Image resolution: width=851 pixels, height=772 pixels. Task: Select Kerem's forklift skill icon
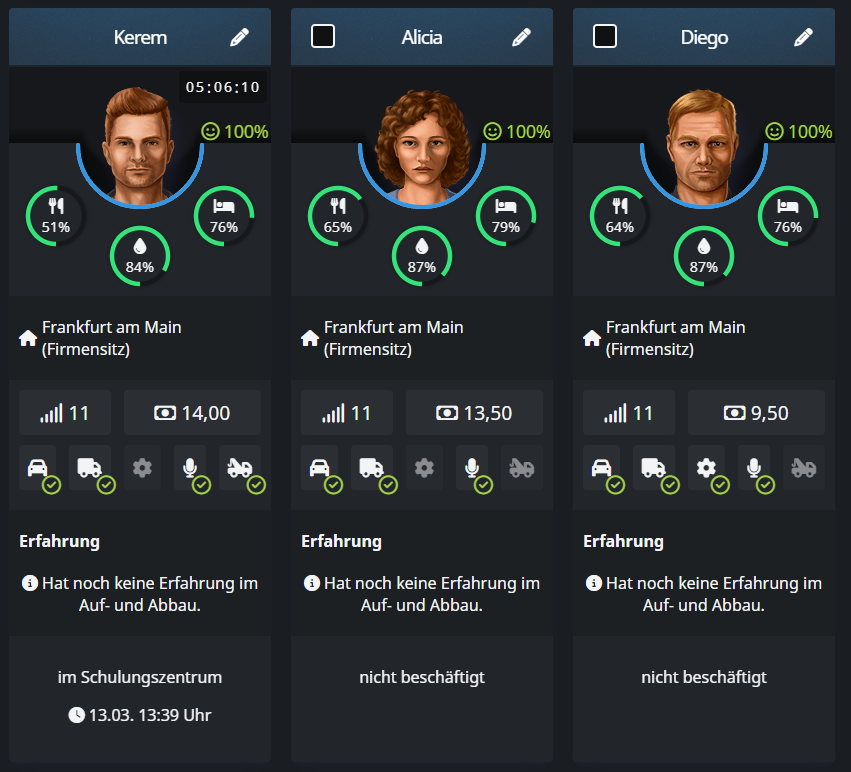[x=240, y=468]
